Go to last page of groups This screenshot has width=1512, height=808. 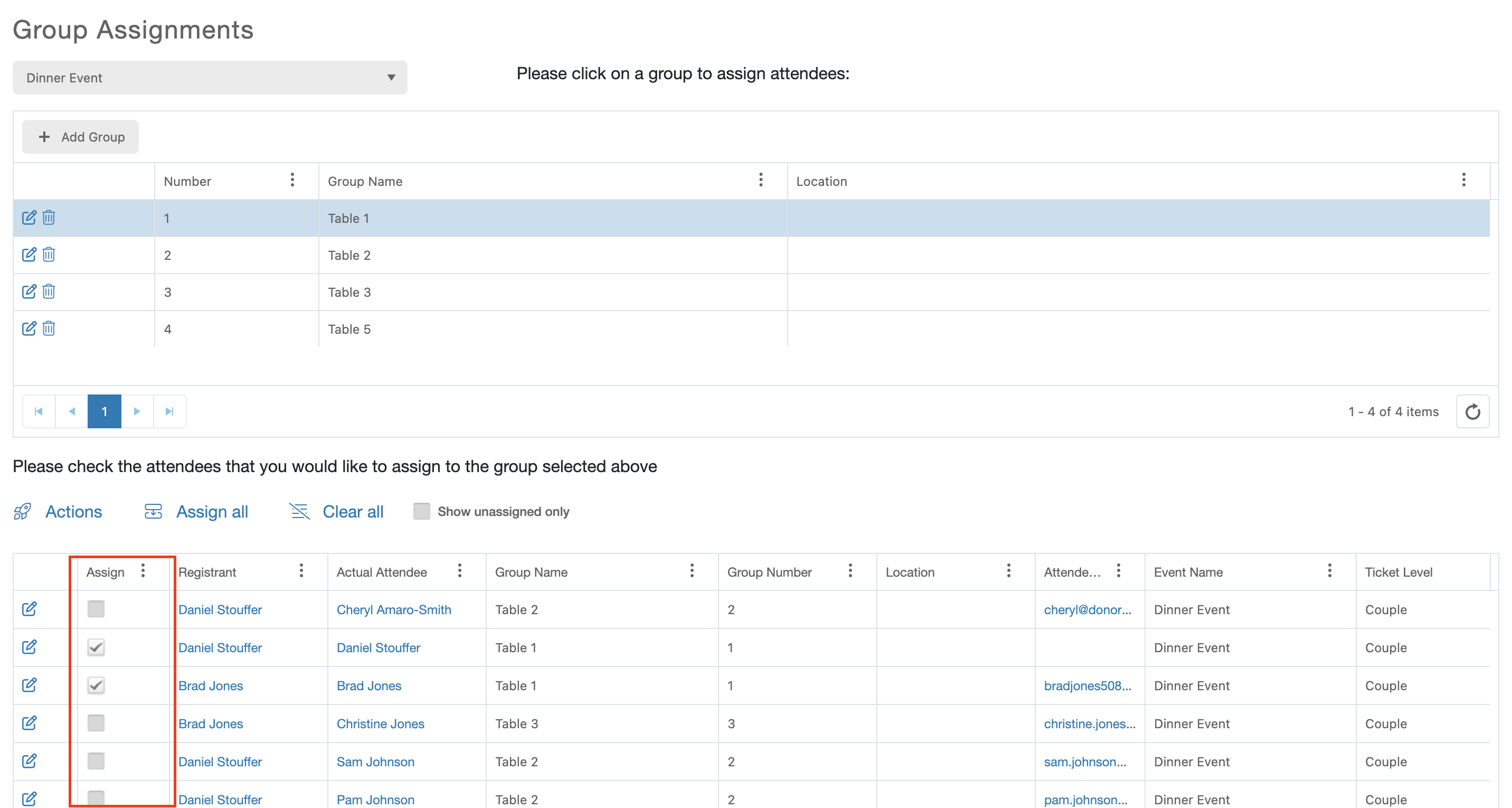[169, 411]
